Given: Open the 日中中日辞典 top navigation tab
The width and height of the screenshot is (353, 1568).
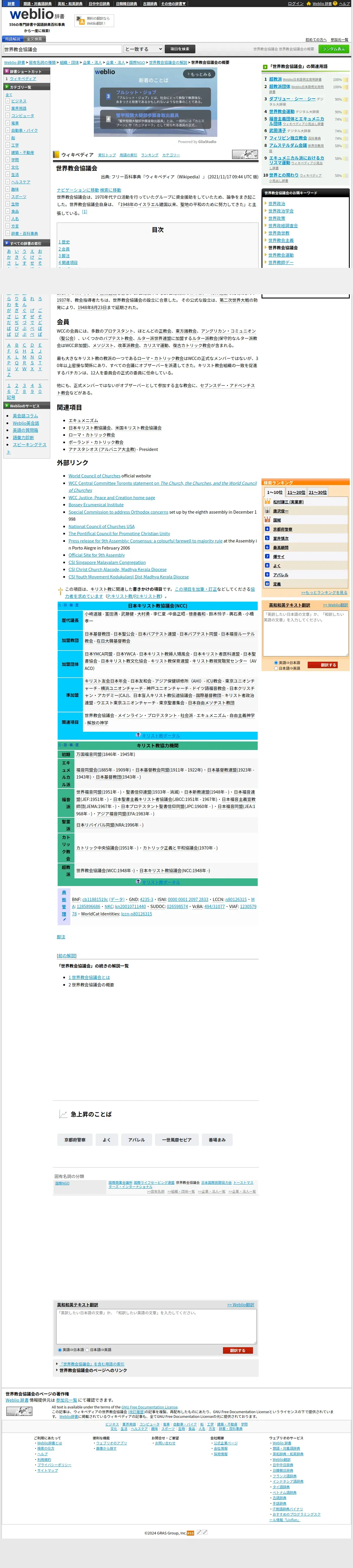Looking at the screenshot, I should click(x=99, y=4).
